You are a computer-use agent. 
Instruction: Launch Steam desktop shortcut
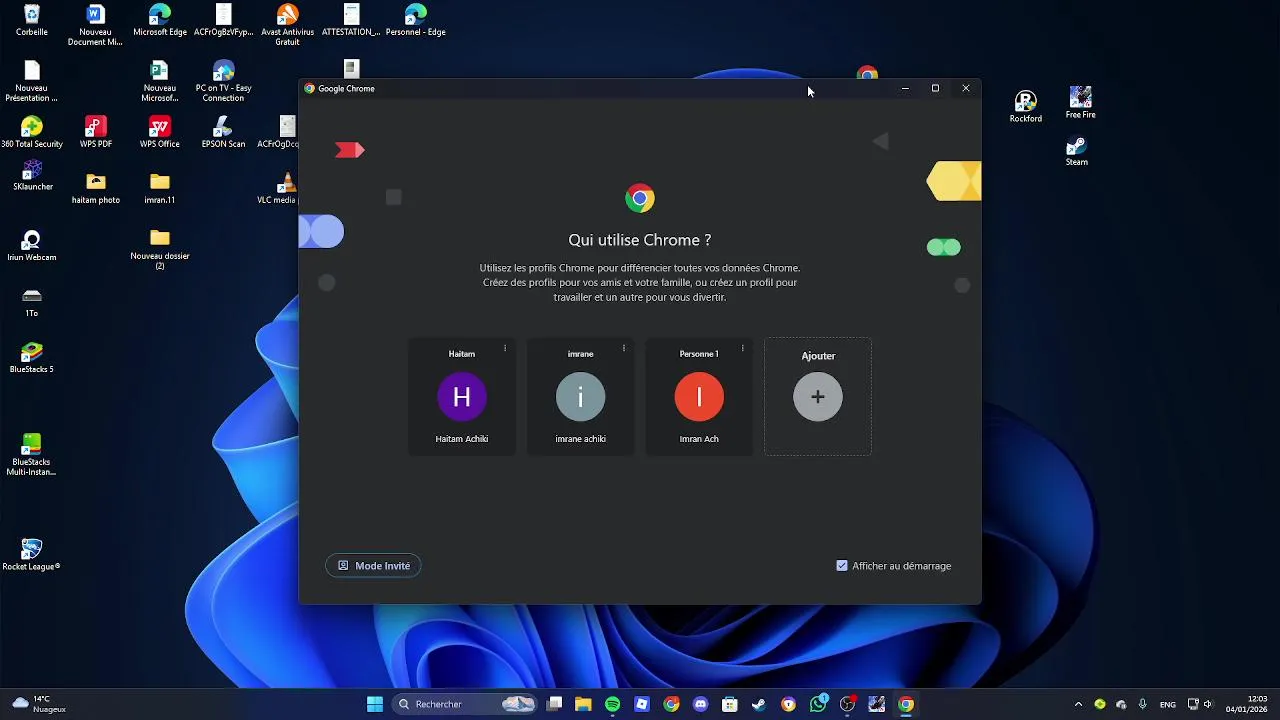[1077, 150]
